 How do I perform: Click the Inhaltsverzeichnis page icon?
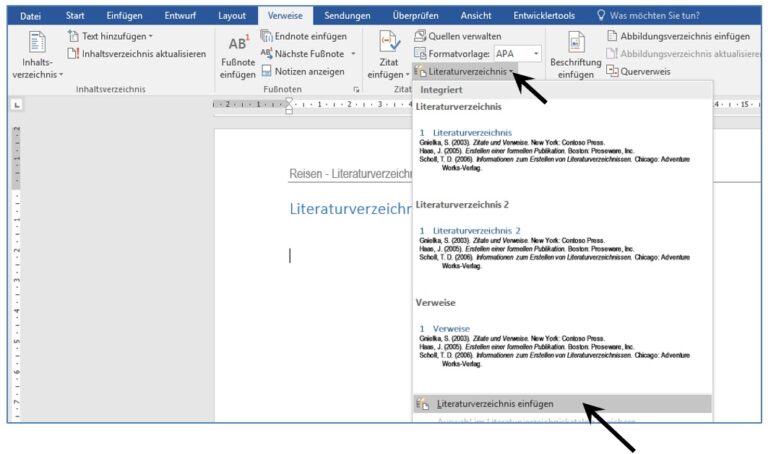[x=37, y=42]
